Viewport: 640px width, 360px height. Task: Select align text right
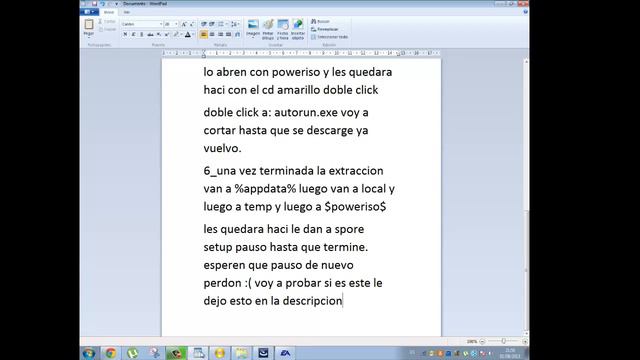220,34
